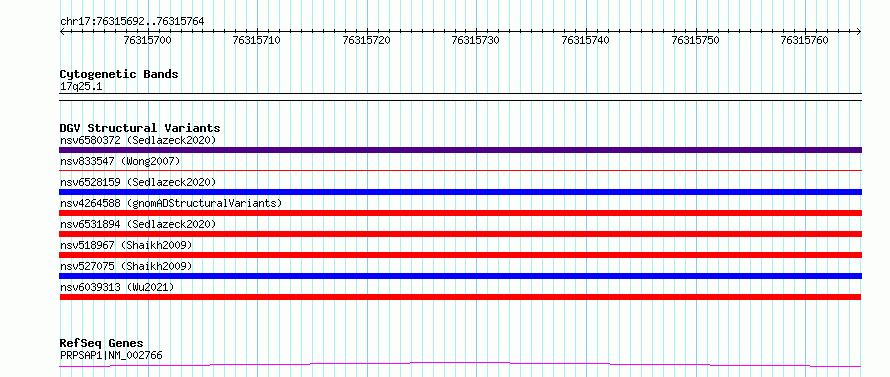Click variant label nsv527075 (Shaikh2009)

tap(126, 266)
